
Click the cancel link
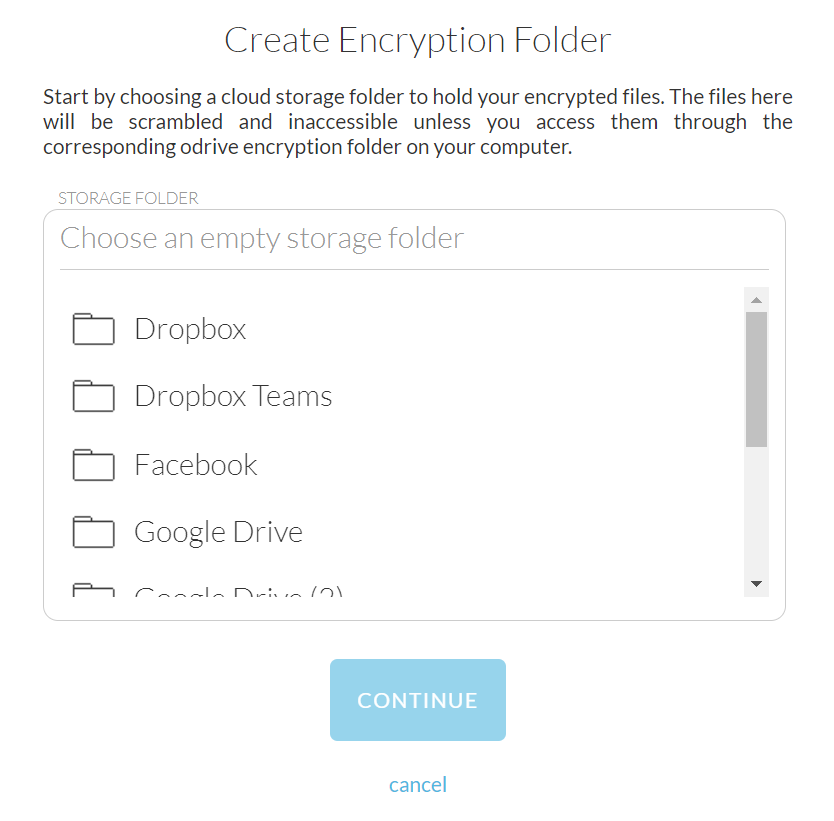[418, 785]
